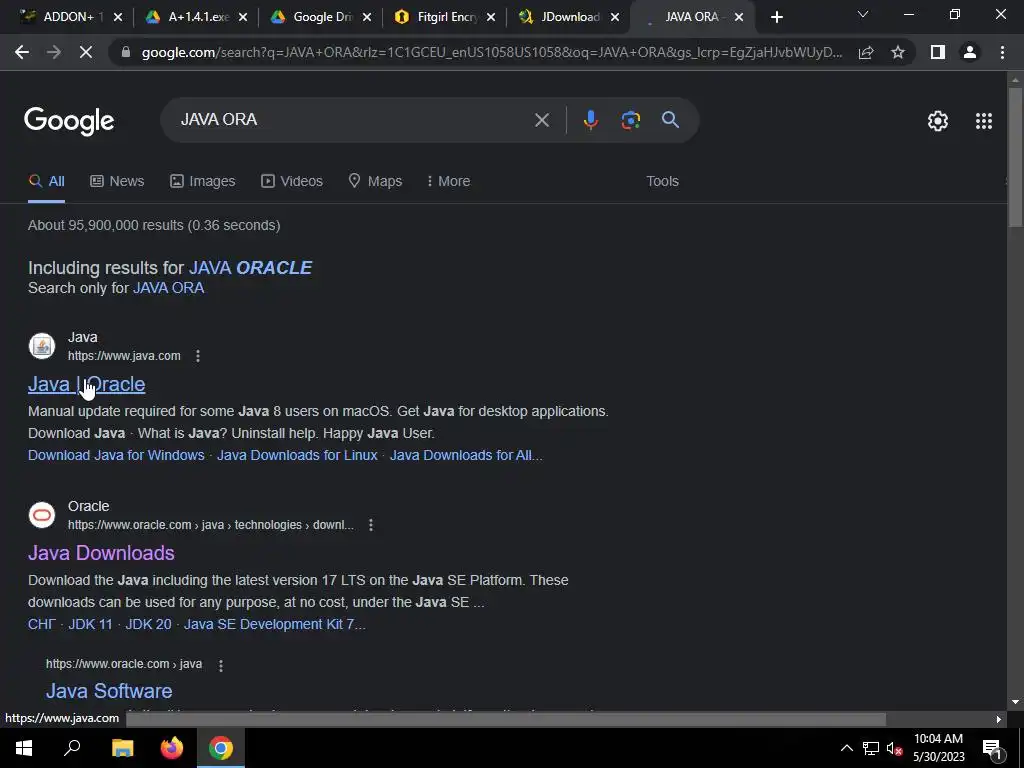
Task: Open JDK 11 sitelink
Action: (x=91, y=624)
